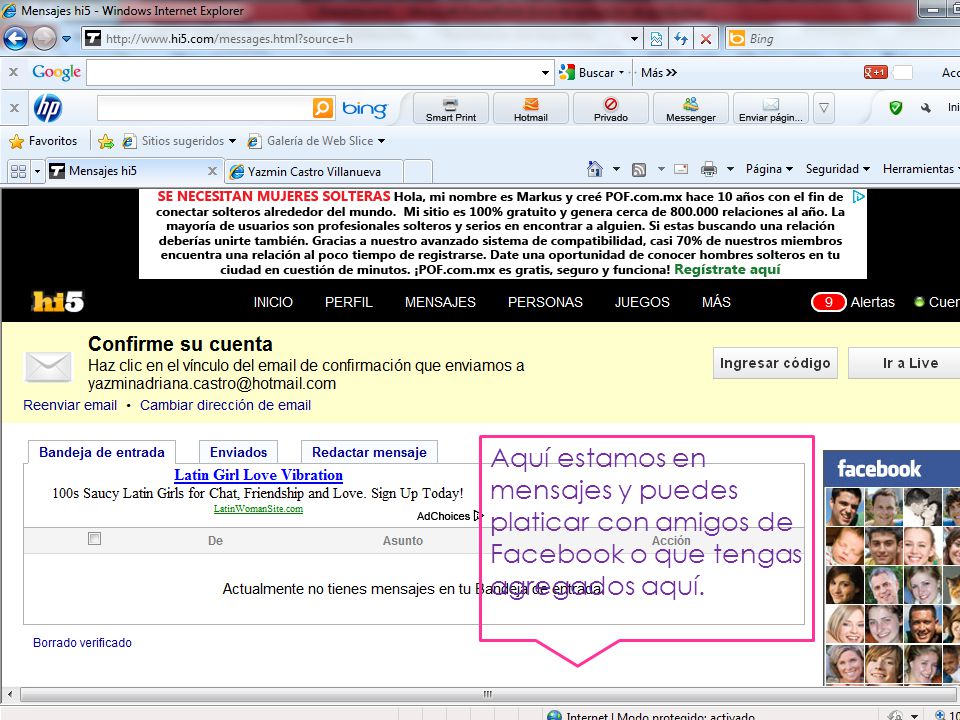Close the HP toolbar with its X
Image resolution: width=960 pixels, height=720 pixels.
click(14, 108)
